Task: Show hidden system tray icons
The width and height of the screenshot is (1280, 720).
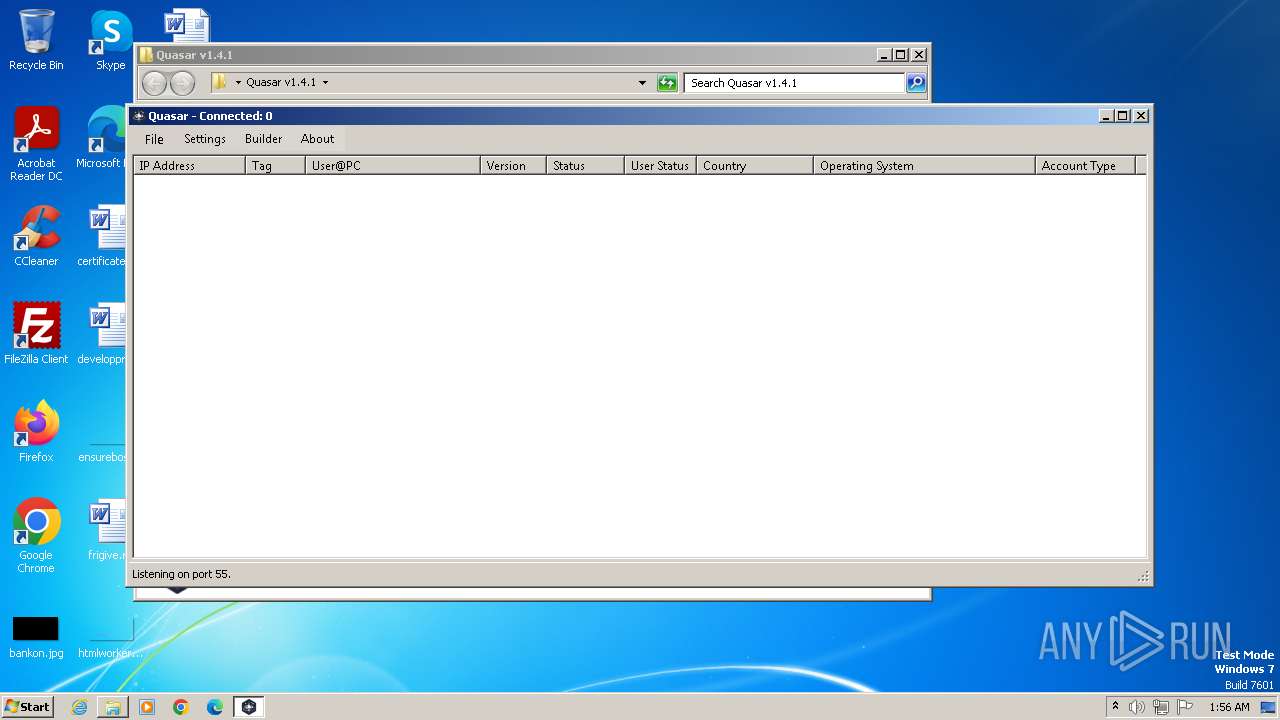Action: [1115, 707]
